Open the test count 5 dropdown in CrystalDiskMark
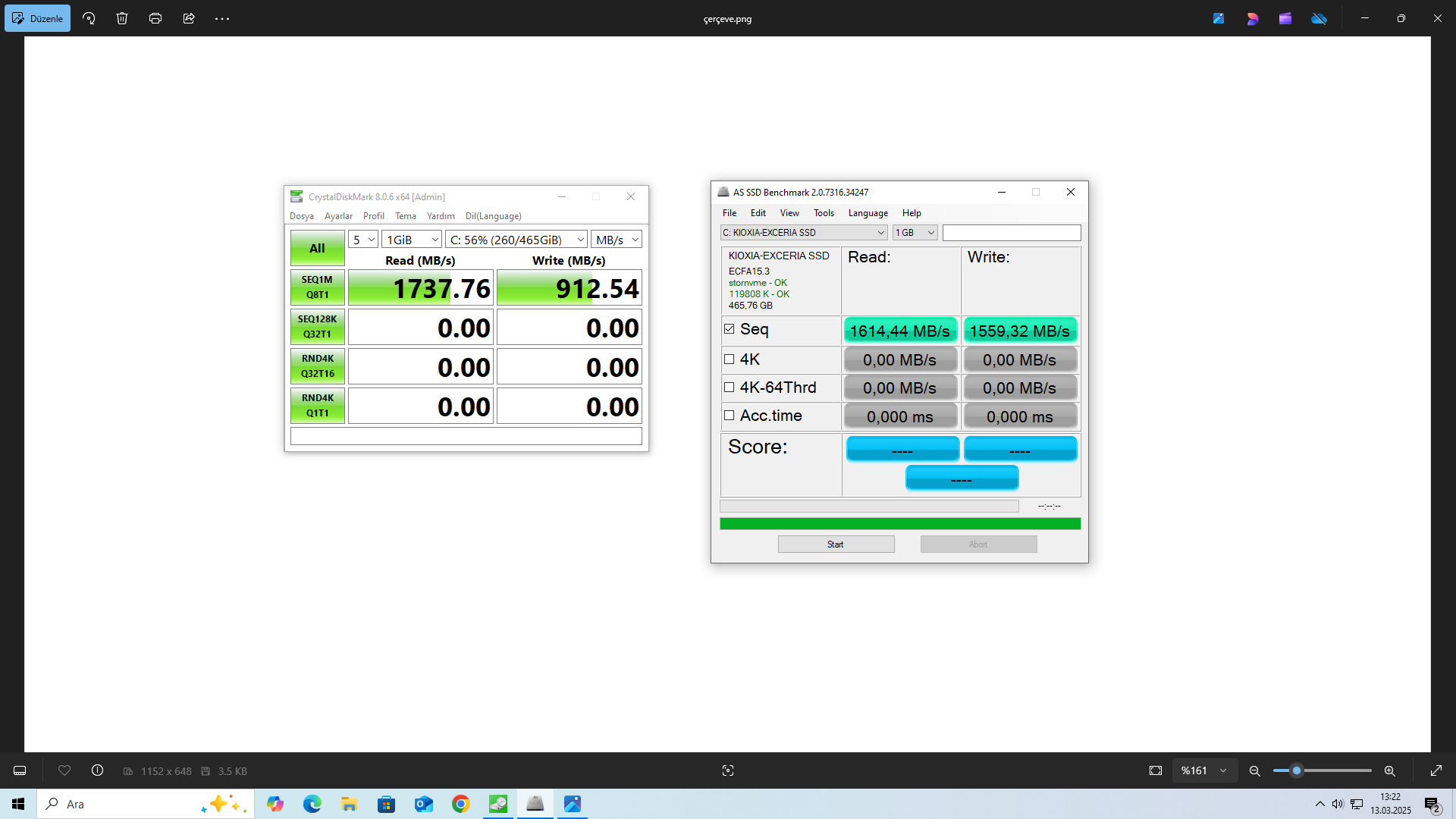Screen dimensions: 1456x819 (x=363, y=240)
